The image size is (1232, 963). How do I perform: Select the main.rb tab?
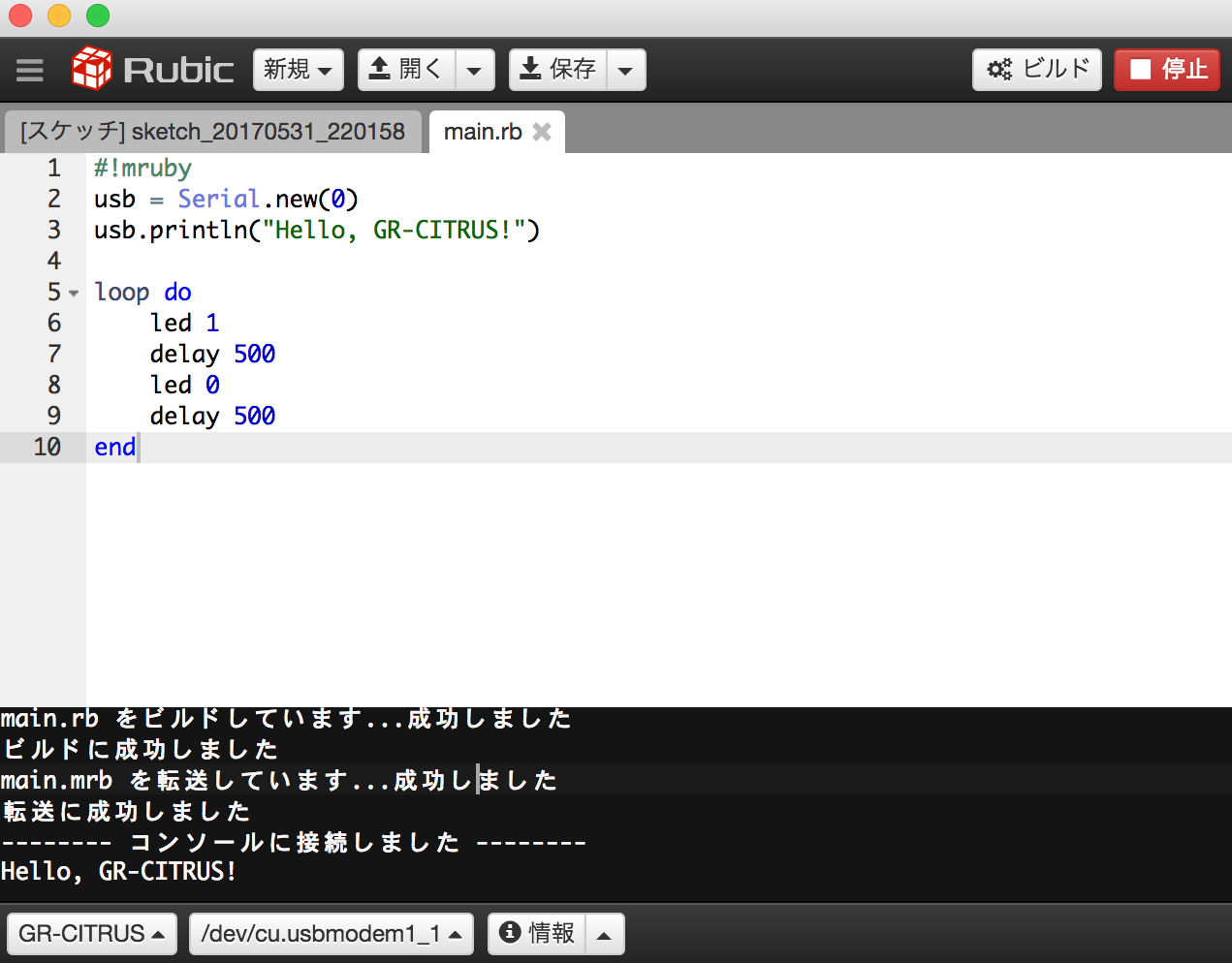point(483,132)
